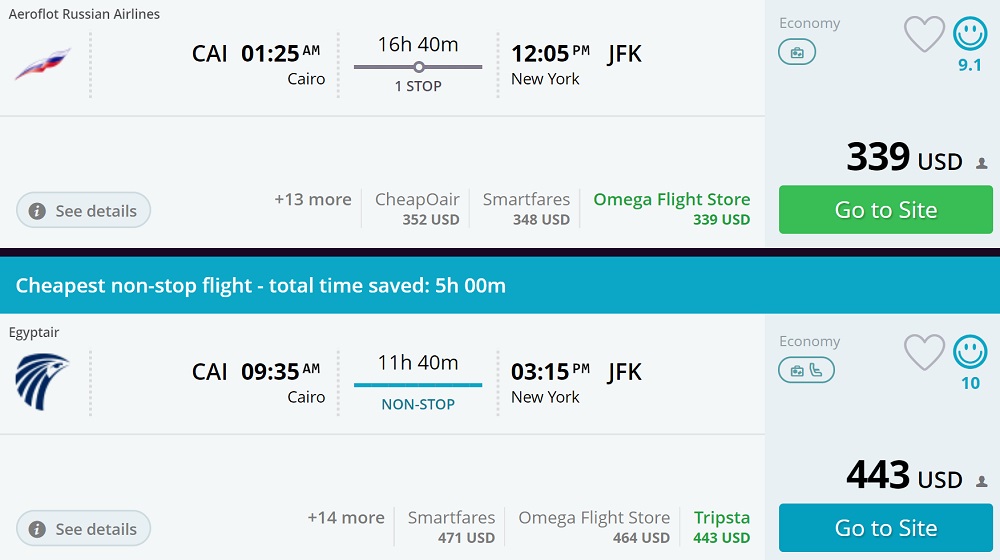Favorite the Egyptair flight with the heart icon
Image resolution: width=1000 pixels, height=560 pixels.
pyautogui.click(x=924, y=353)
